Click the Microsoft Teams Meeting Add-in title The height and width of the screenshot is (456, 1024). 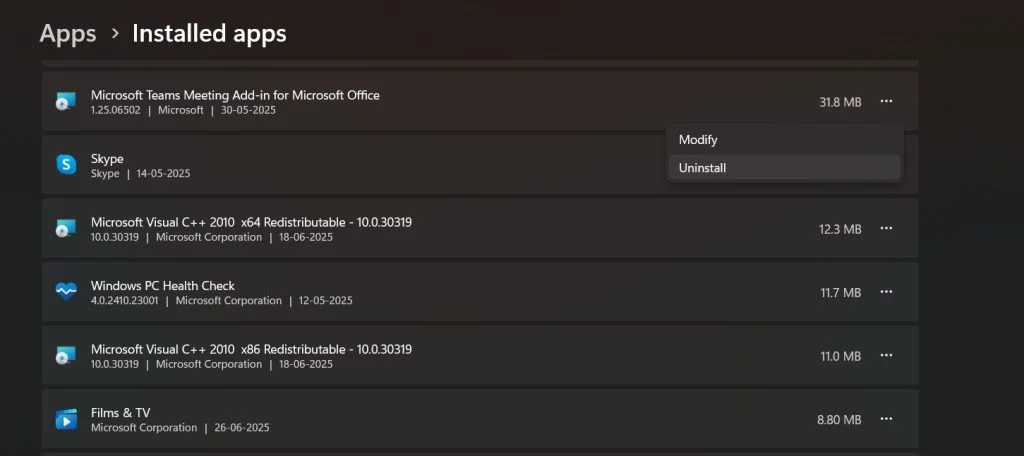[235, 95]
